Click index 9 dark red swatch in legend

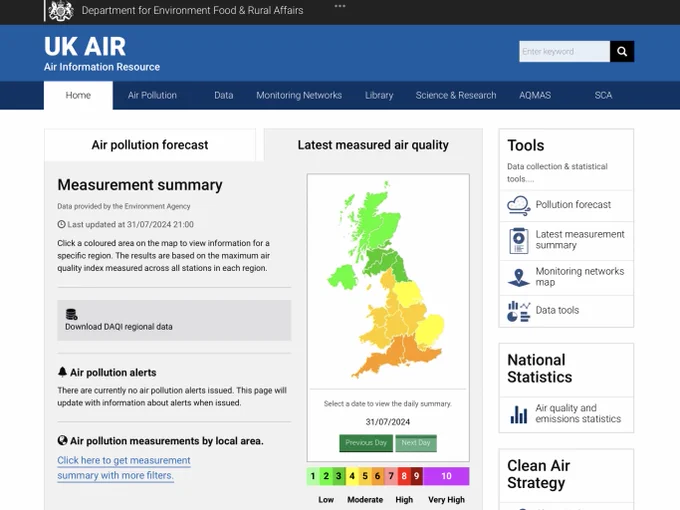[416, 476]
